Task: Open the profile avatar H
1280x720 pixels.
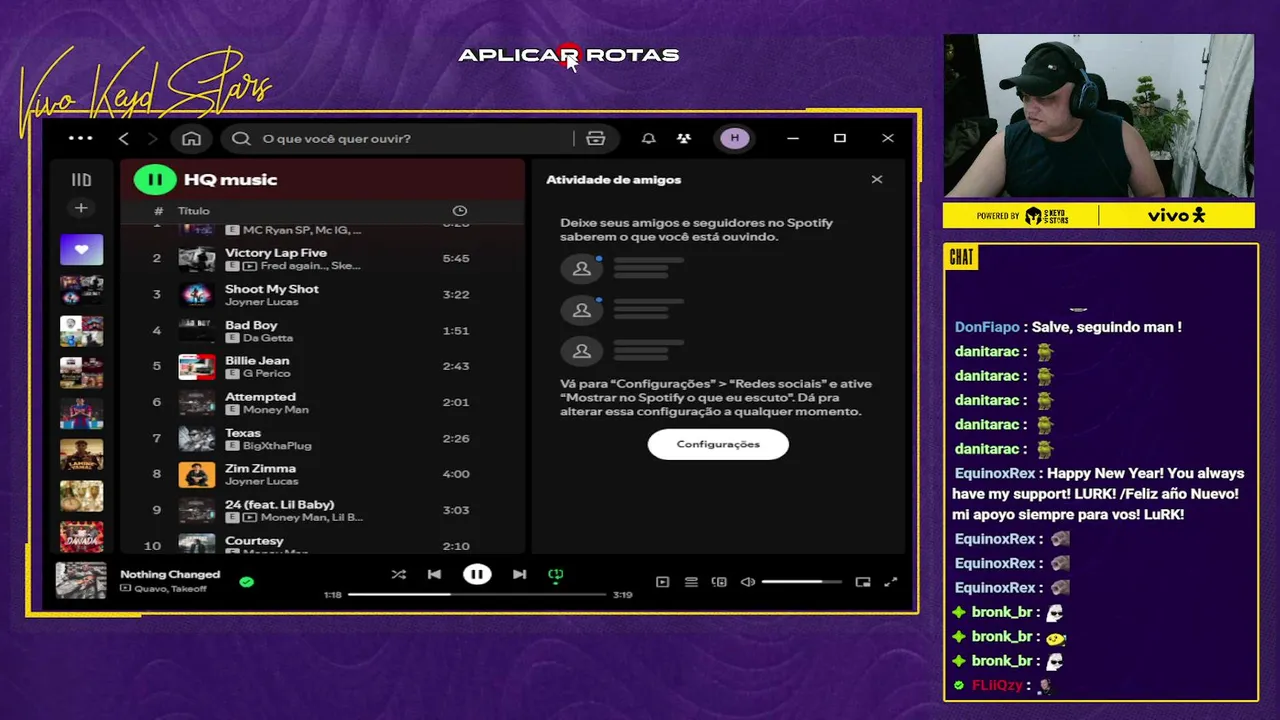Action: coord(735,138)
